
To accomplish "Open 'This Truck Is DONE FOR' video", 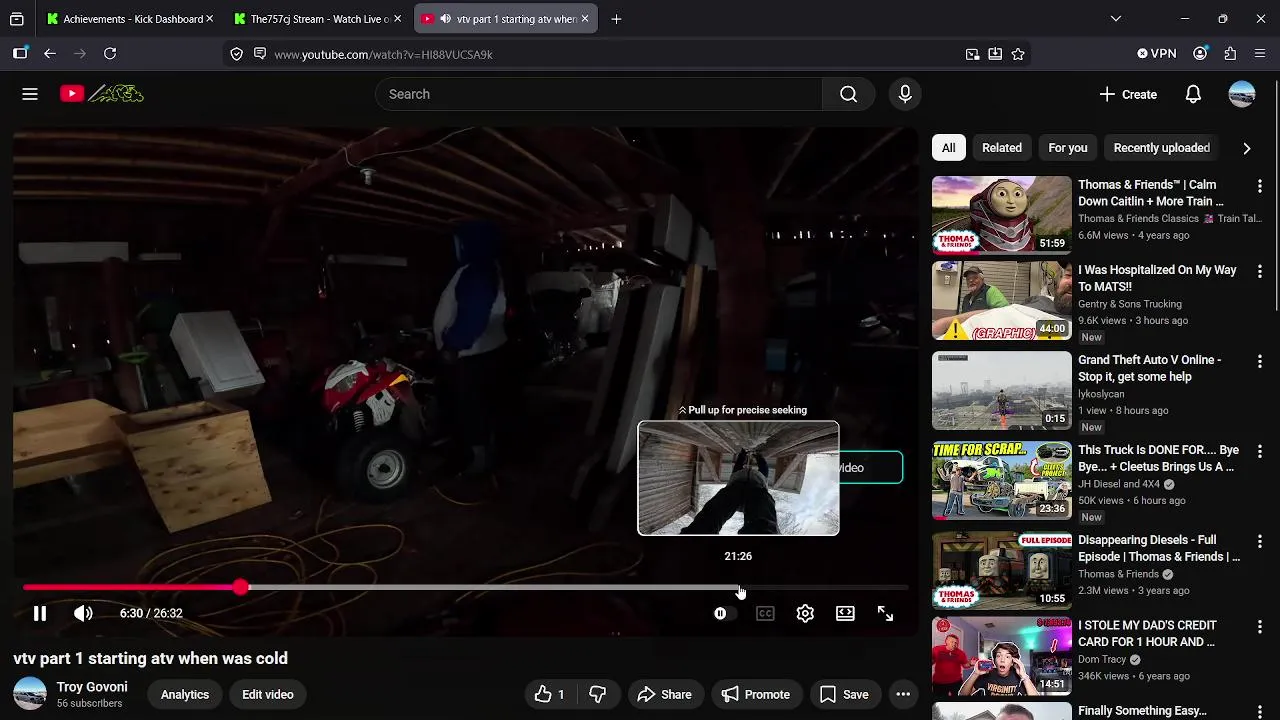I will click(x=1158, y=458).
